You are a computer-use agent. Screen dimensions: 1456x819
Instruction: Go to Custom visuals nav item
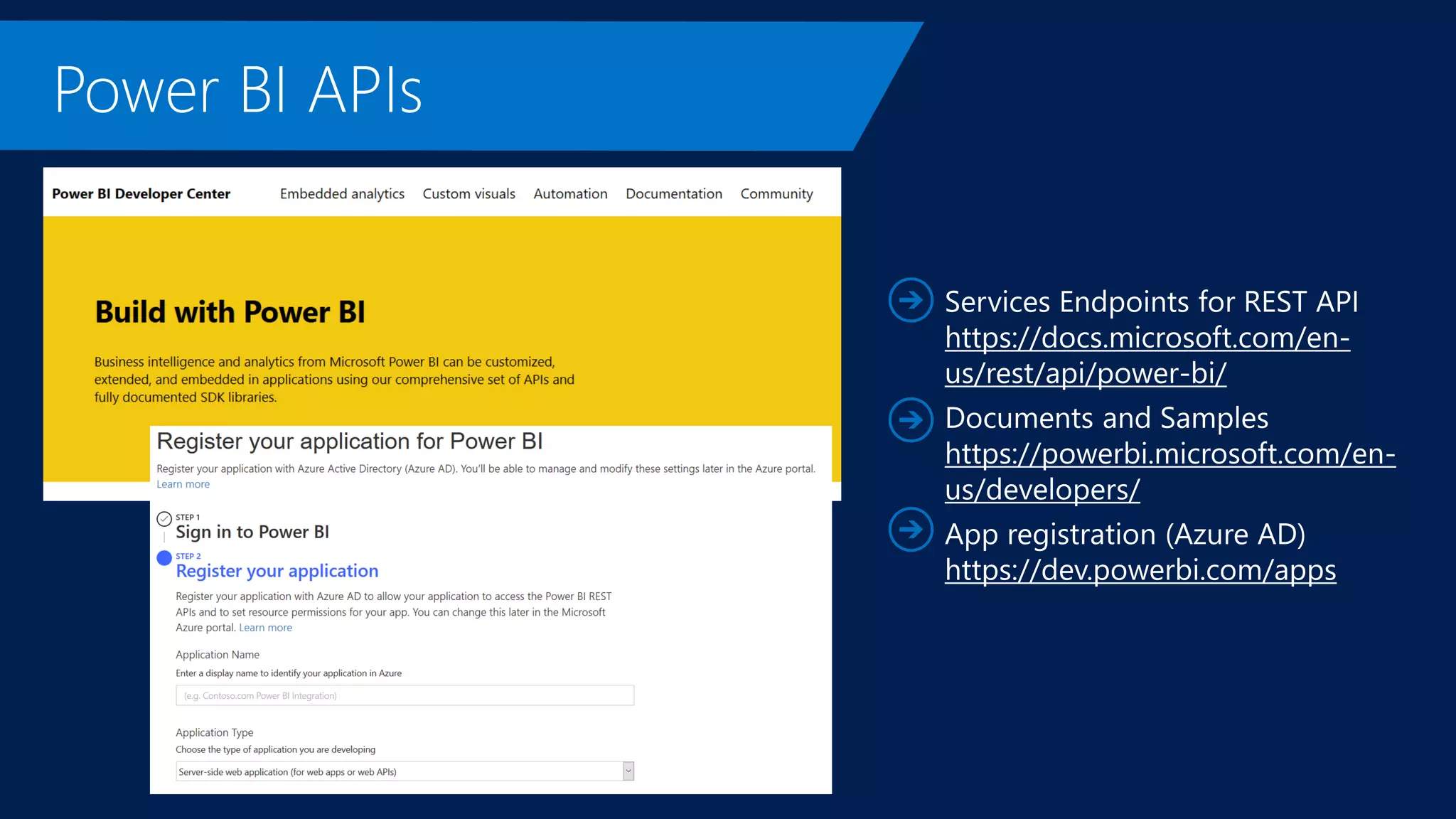tap(469, 194)
